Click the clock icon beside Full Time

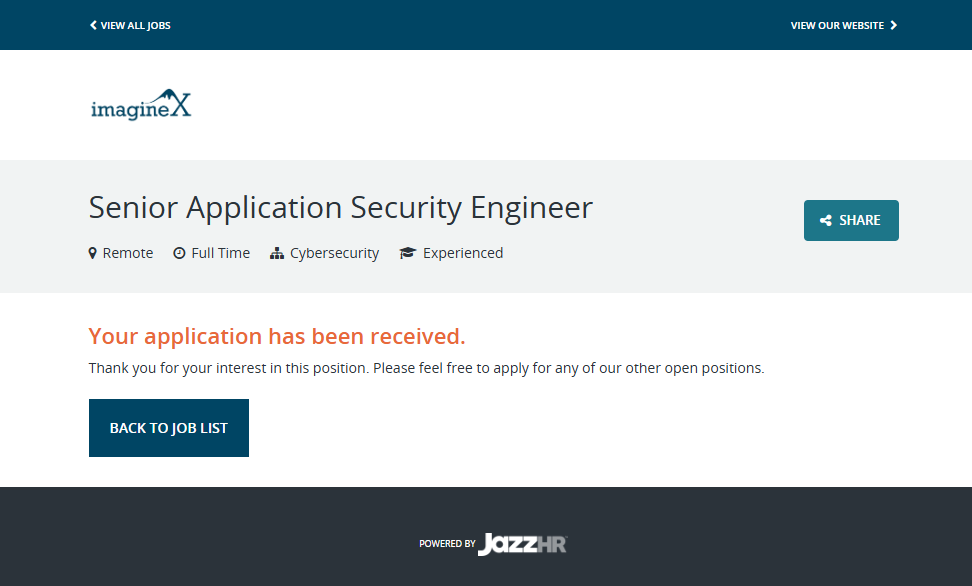(180, 253)
